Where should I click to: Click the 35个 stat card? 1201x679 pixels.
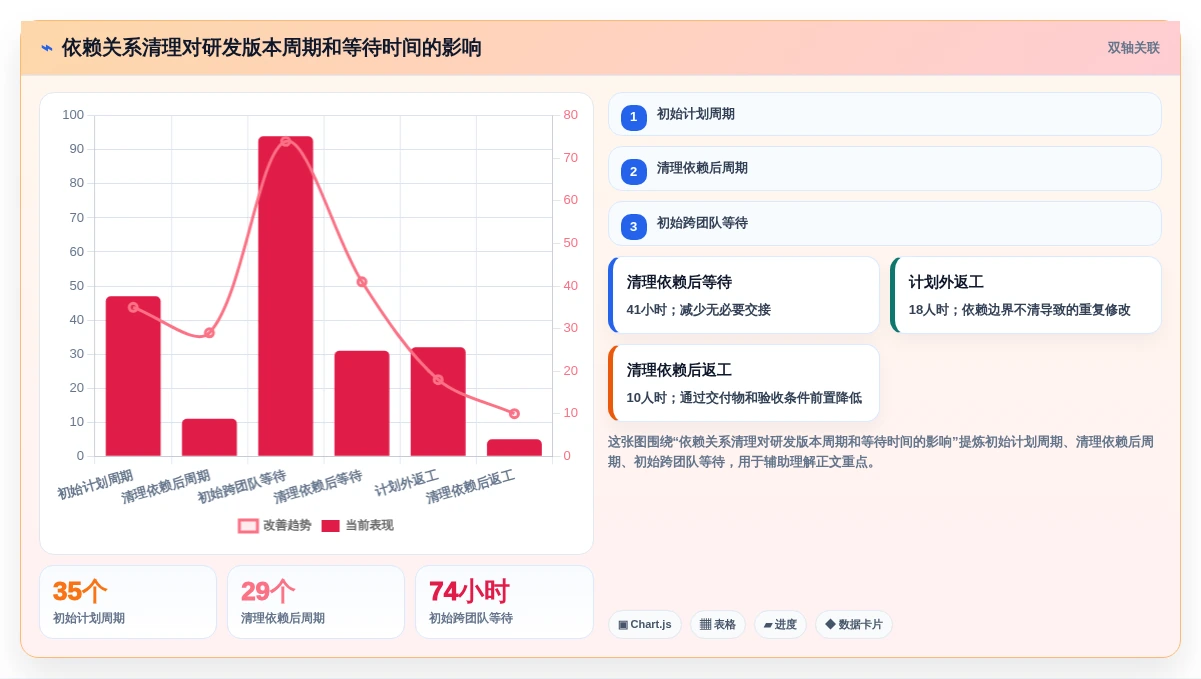128,602
